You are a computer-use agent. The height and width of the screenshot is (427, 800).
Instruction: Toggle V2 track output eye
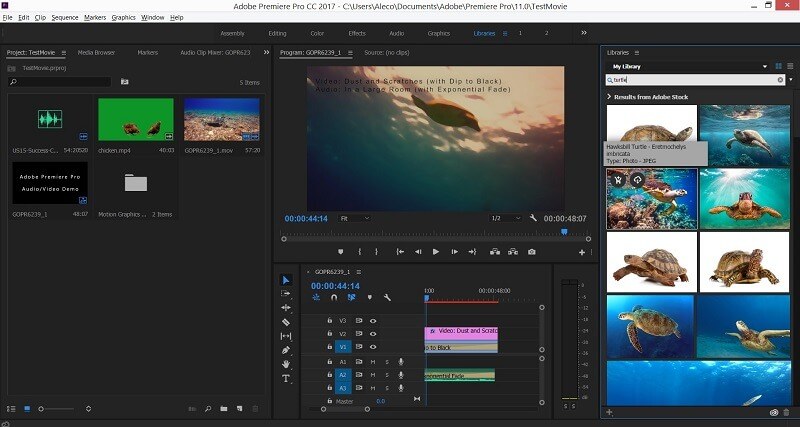(x=373, y=334)
